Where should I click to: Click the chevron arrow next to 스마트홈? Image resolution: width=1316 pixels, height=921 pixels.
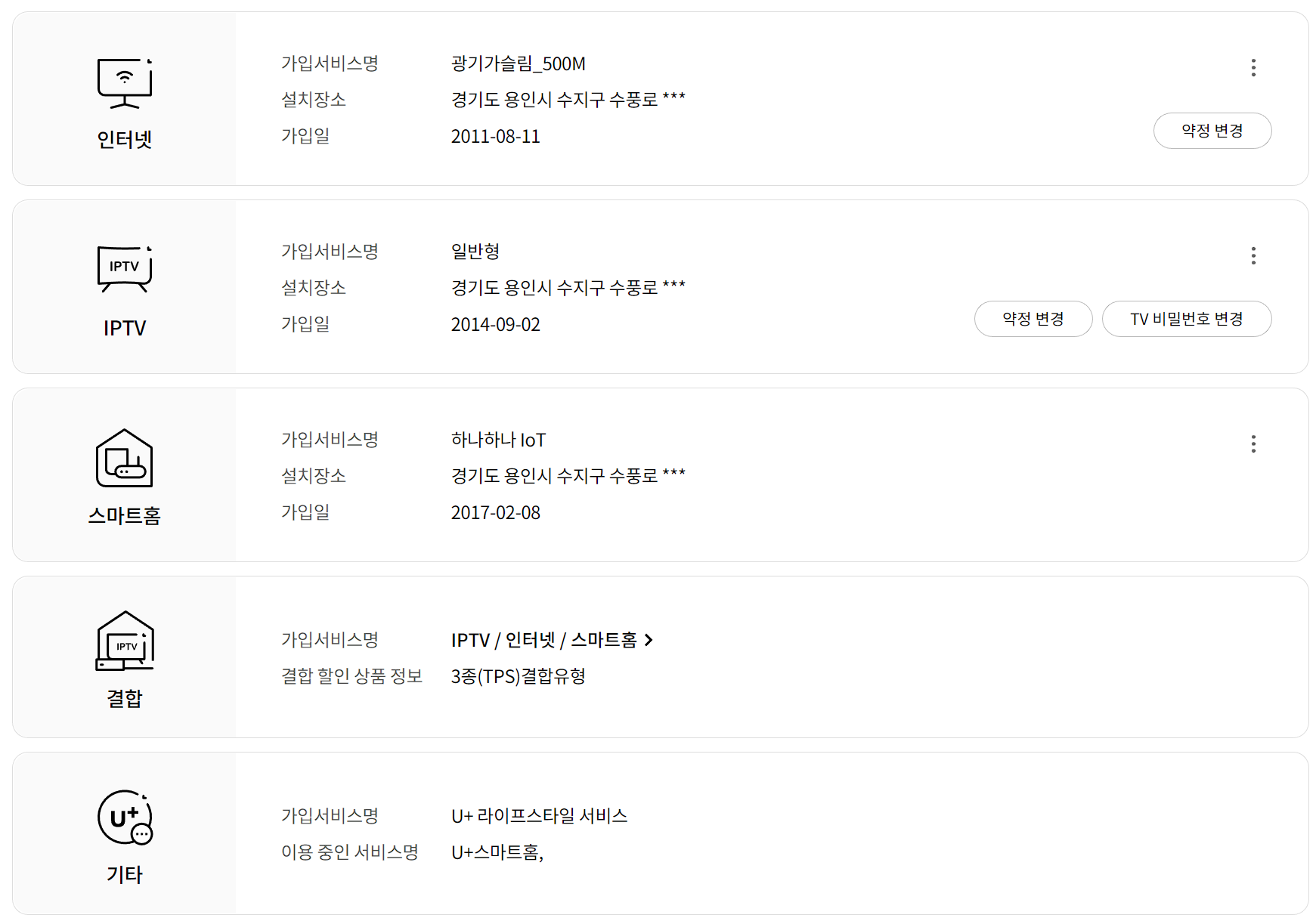(649, 641)
